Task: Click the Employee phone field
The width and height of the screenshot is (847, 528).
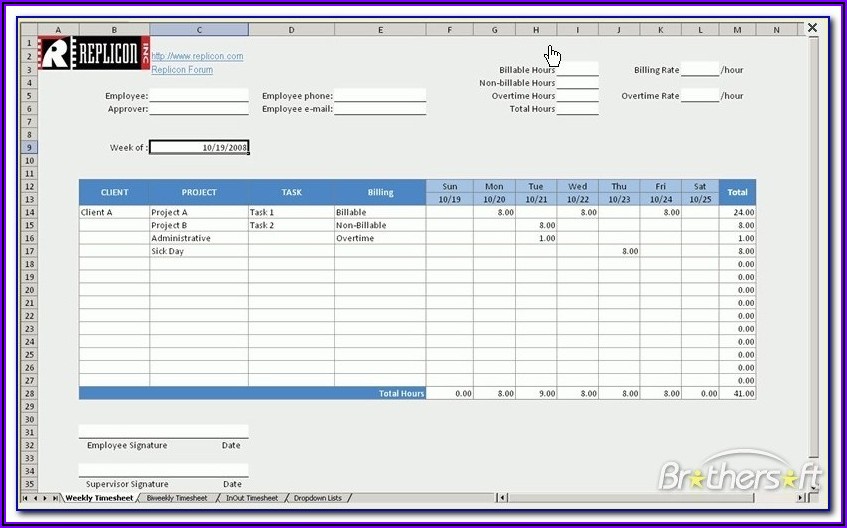Action: (x=380, y=96)
